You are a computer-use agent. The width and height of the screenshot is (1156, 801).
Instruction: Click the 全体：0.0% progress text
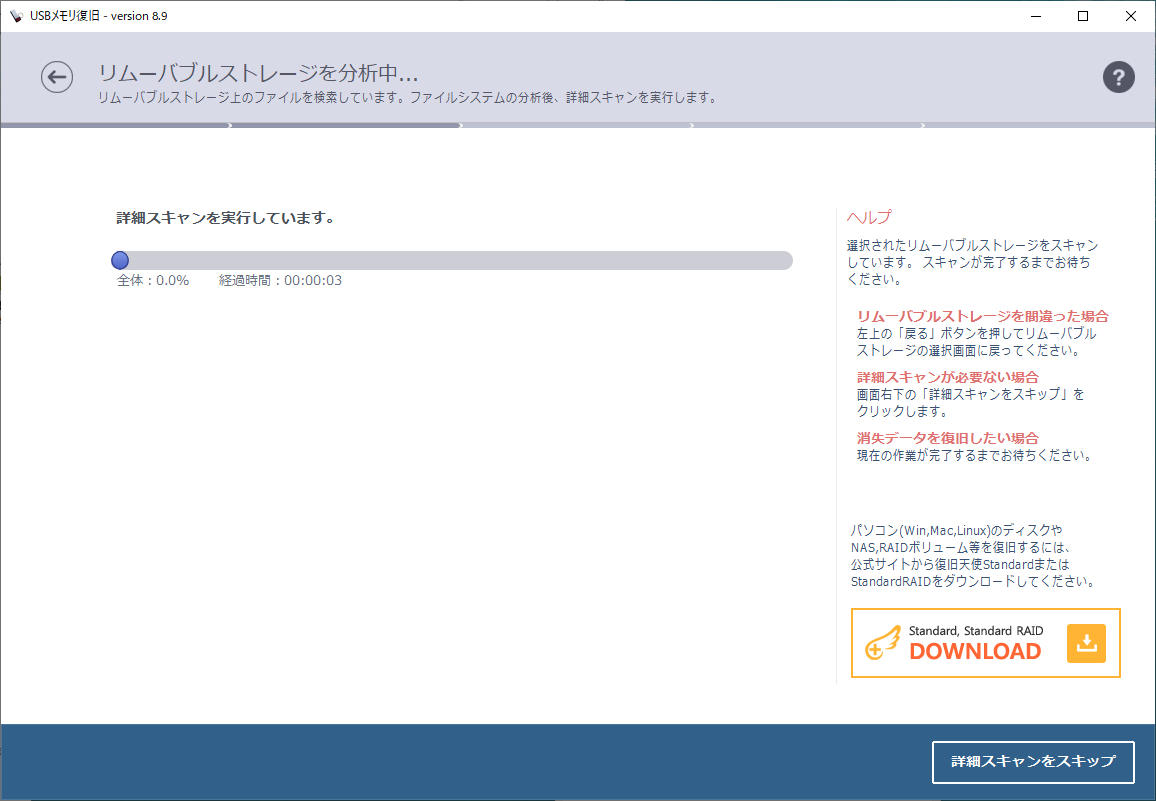coord(153,280)
